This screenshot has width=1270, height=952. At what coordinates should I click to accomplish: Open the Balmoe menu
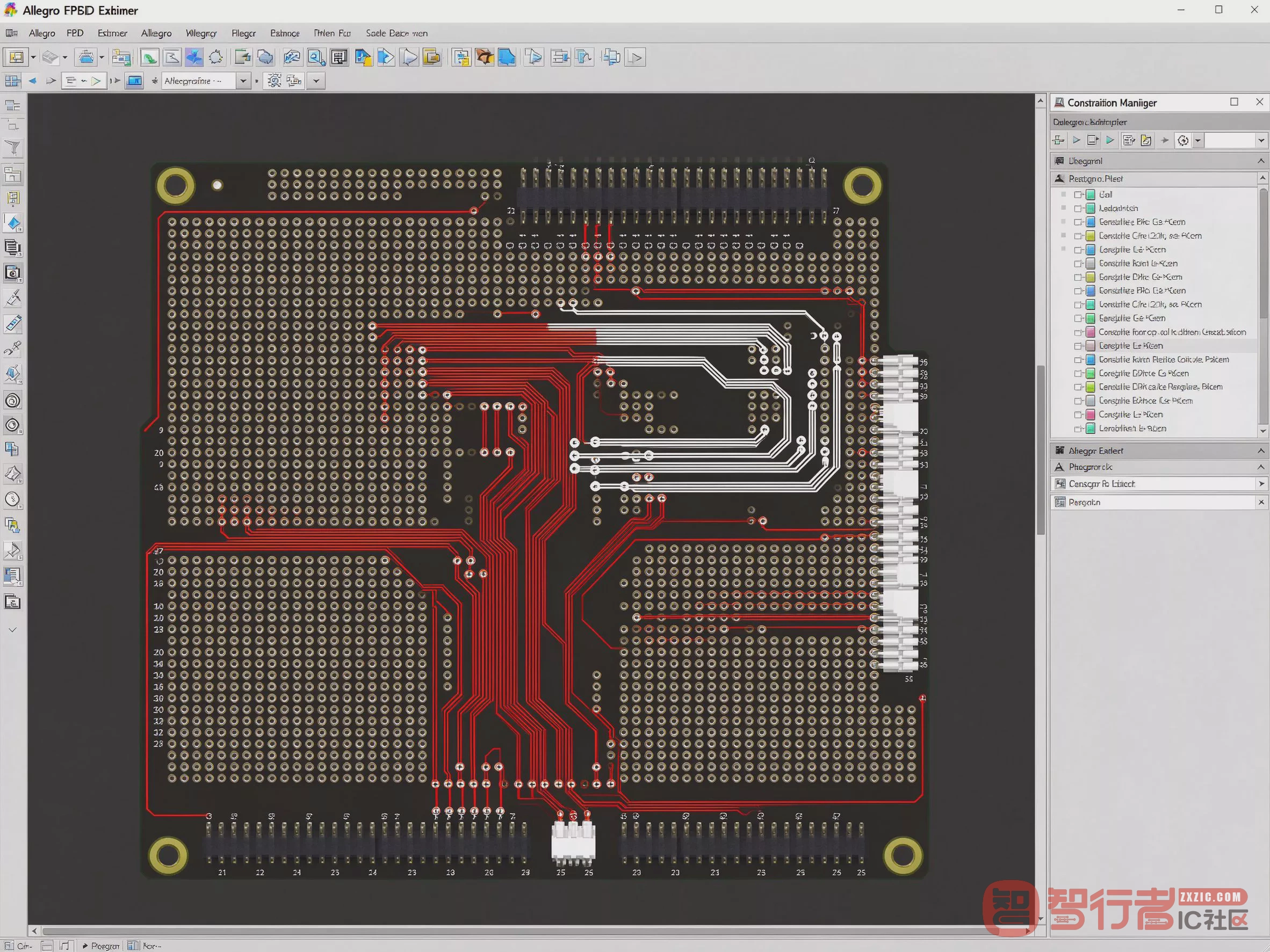285,33
